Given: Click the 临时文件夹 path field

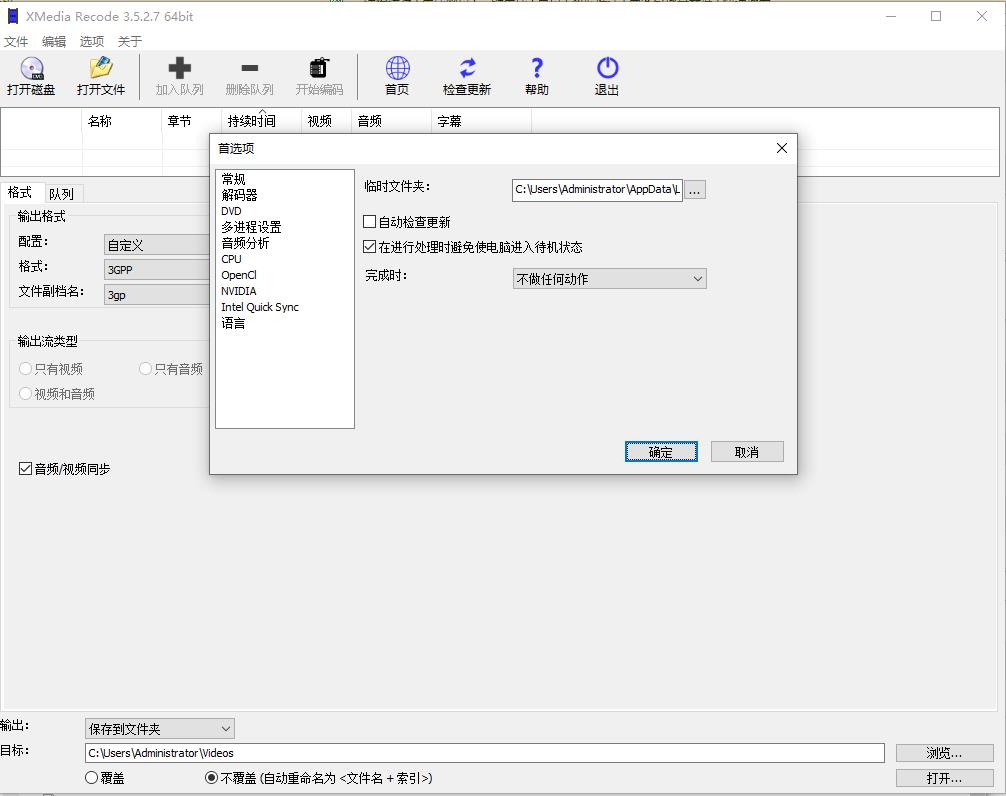Looking at the screenshot, I should click(597, 190).
